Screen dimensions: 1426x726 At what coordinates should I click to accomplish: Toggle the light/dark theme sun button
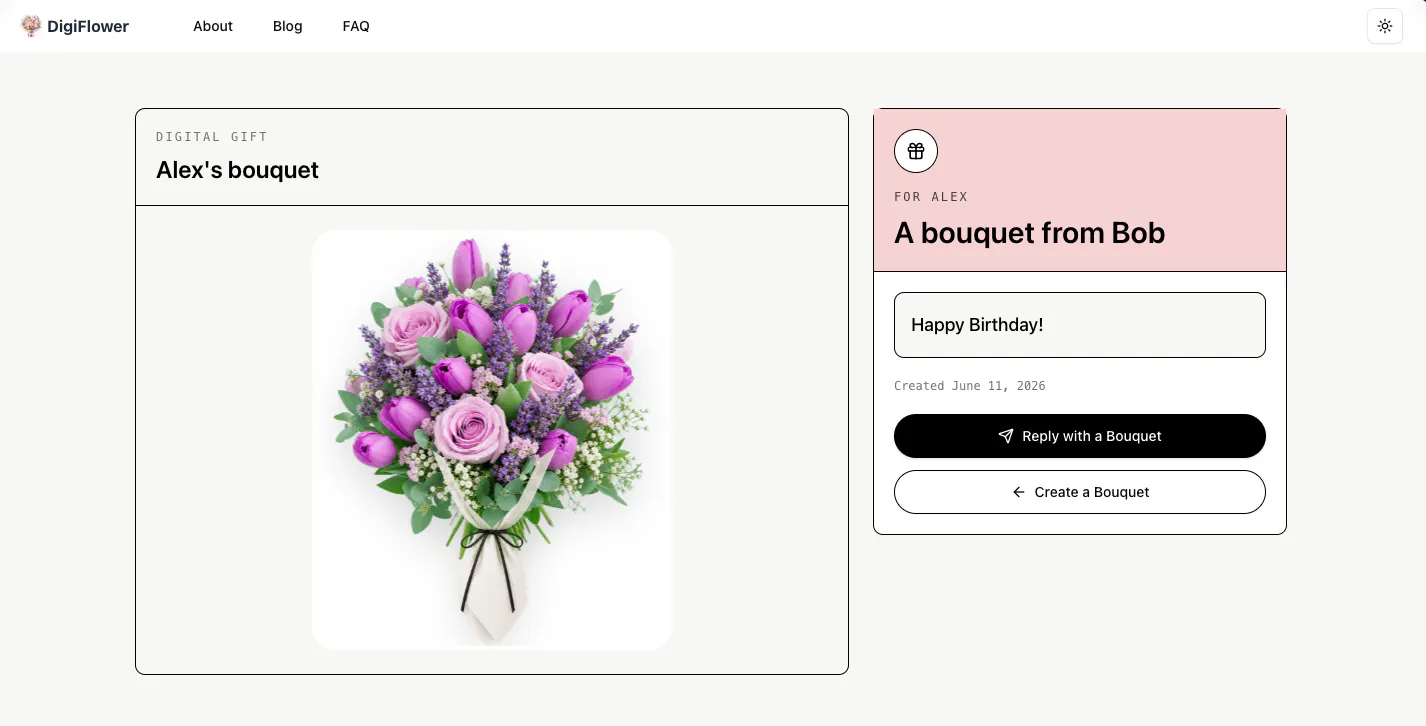pos(1385,26)
